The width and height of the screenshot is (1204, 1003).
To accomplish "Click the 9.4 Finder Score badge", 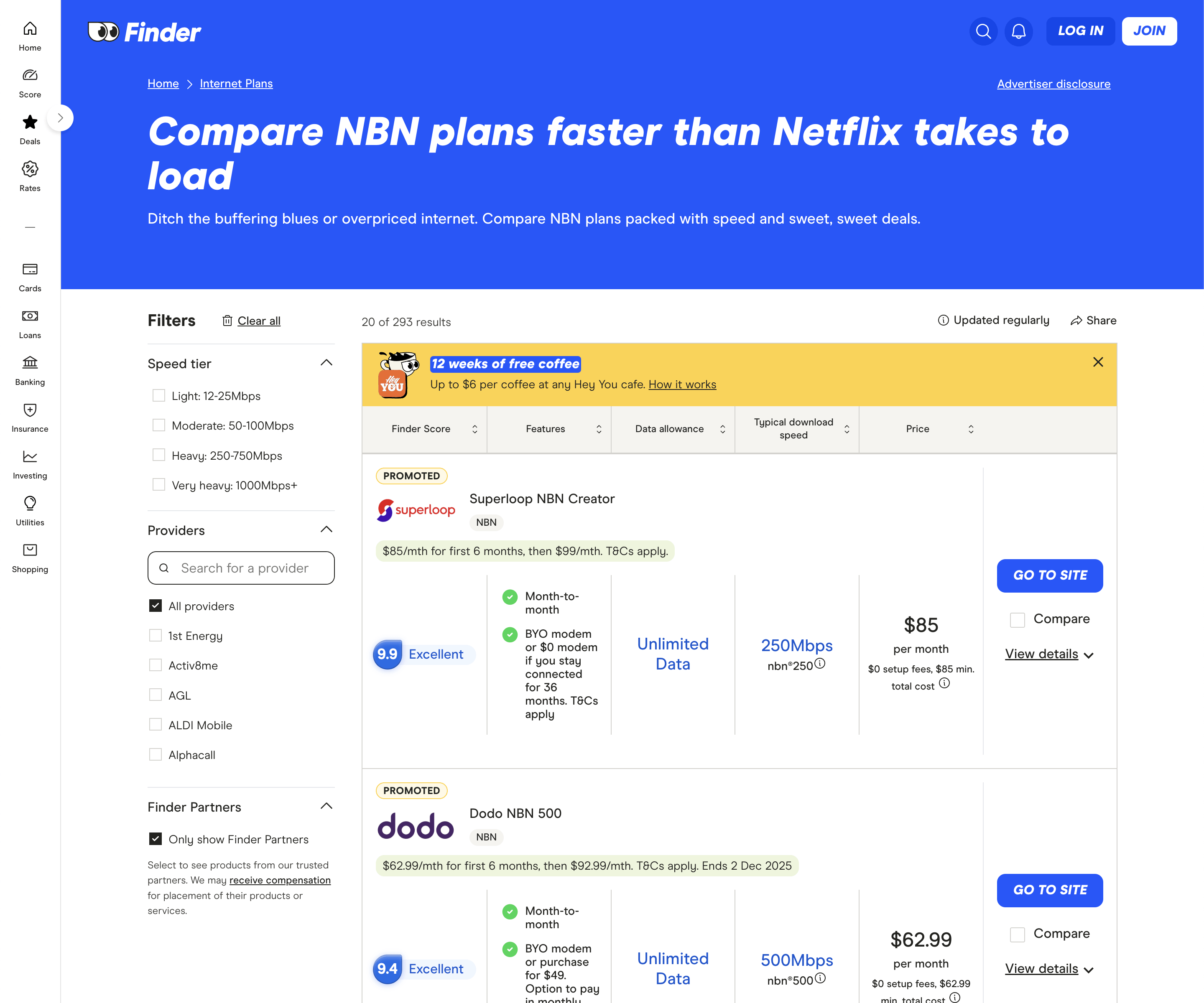I will point(388,969).
